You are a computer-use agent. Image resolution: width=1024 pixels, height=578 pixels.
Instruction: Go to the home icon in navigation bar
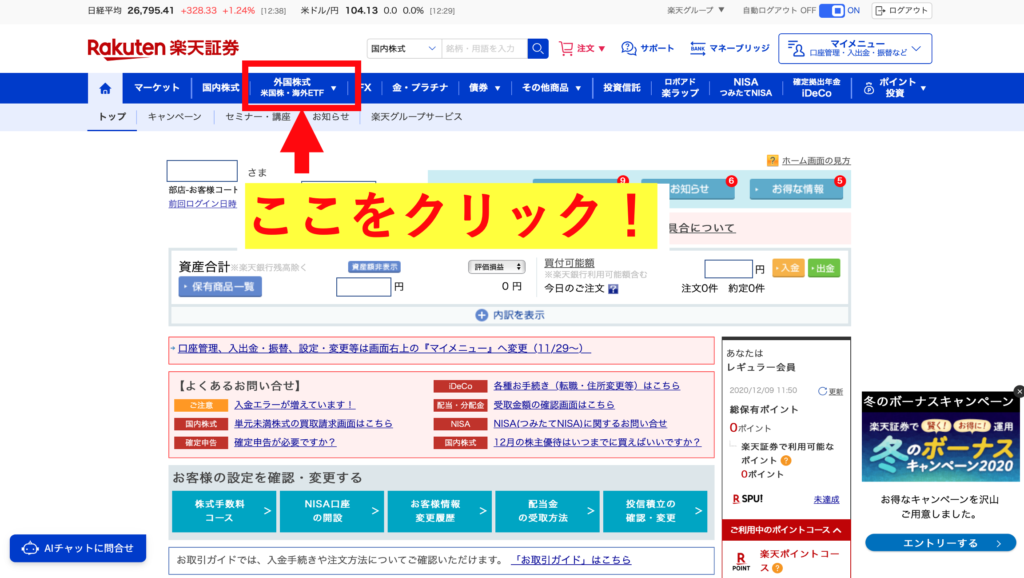pyautogui.click(x=105, y=88)
